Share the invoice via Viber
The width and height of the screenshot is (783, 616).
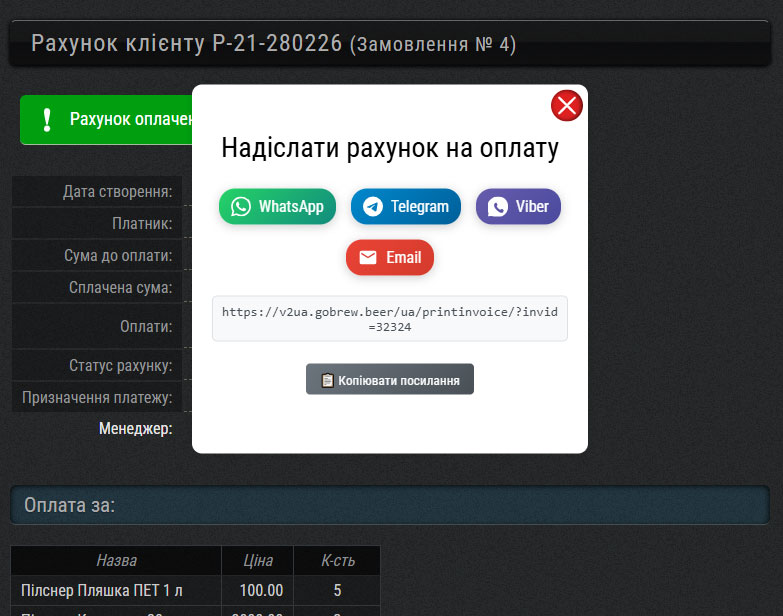(518, 206)
